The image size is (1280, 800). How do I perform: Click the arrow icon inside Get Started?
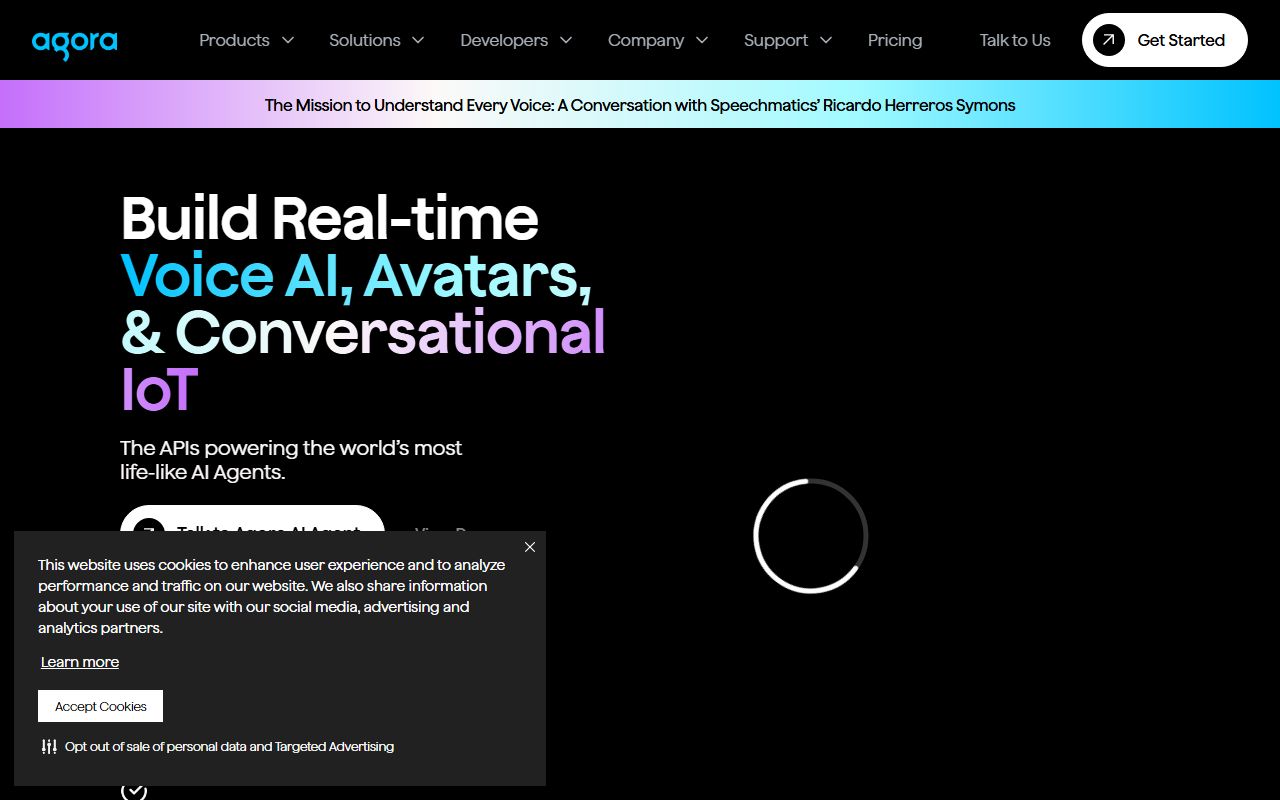coord(1108,40)
